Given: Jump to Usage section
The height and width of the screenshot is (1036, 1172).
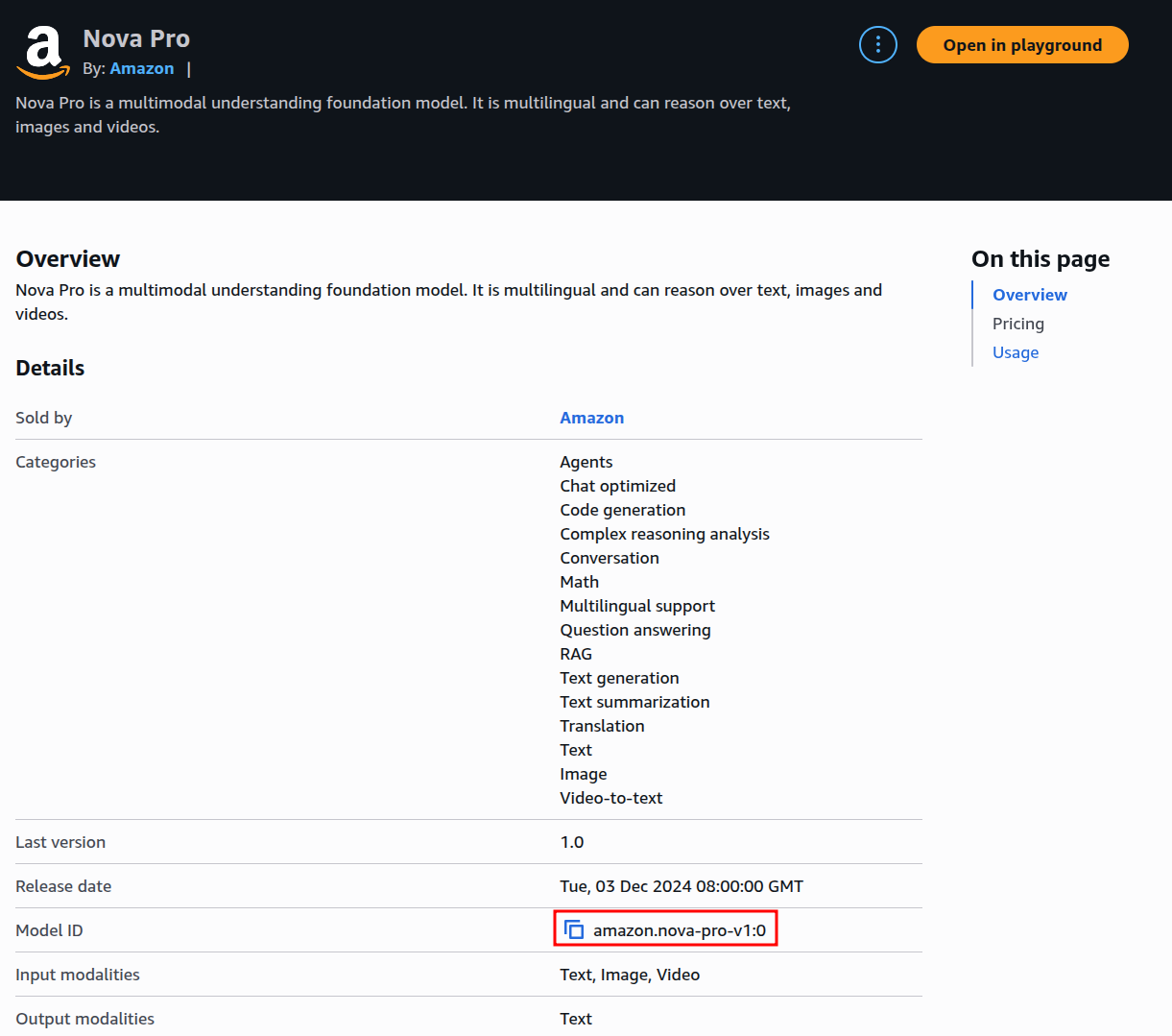Looking at the screenshot, I should (x=1016, y=352).
